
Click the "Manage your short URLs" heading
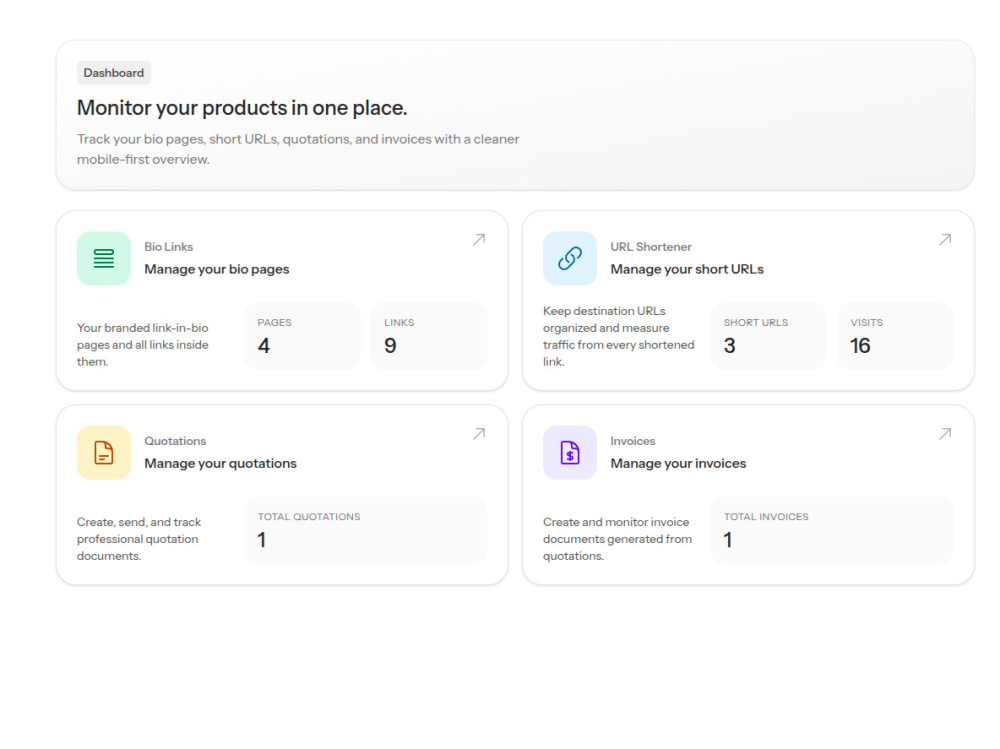coord(687,269)
